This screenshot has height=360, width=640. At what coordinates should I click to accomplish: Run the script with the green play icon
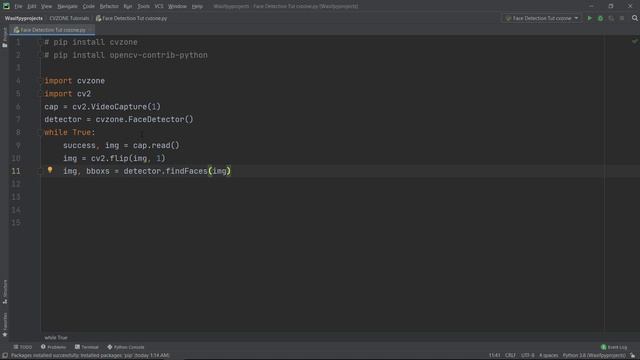pyautogui.click(x=589, y=18)
